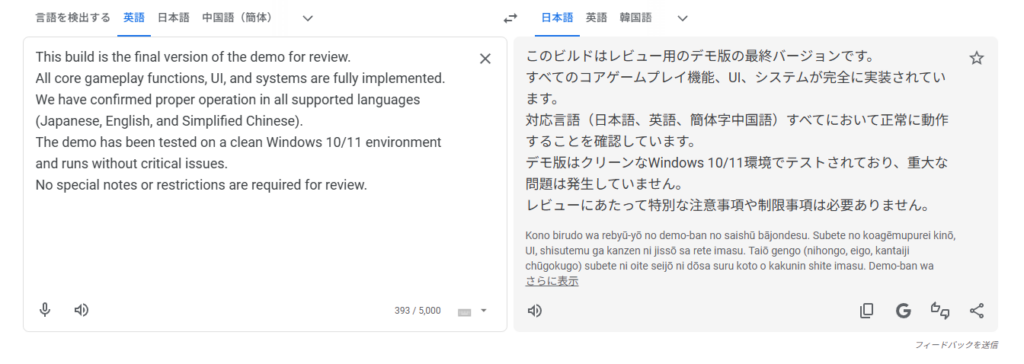Clear source text with the X icon
Screen dimensions: 1024x364
click(x=485, y=59)
